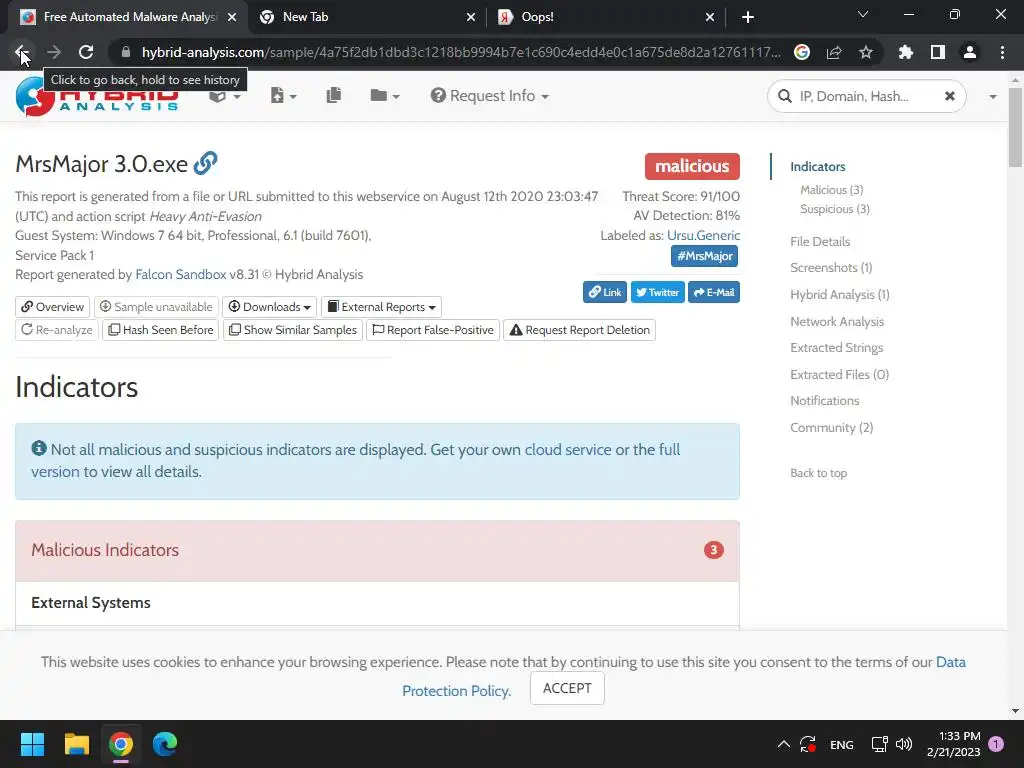Click Report False-Positive button

pyautogui.click(x=433, y=330)
